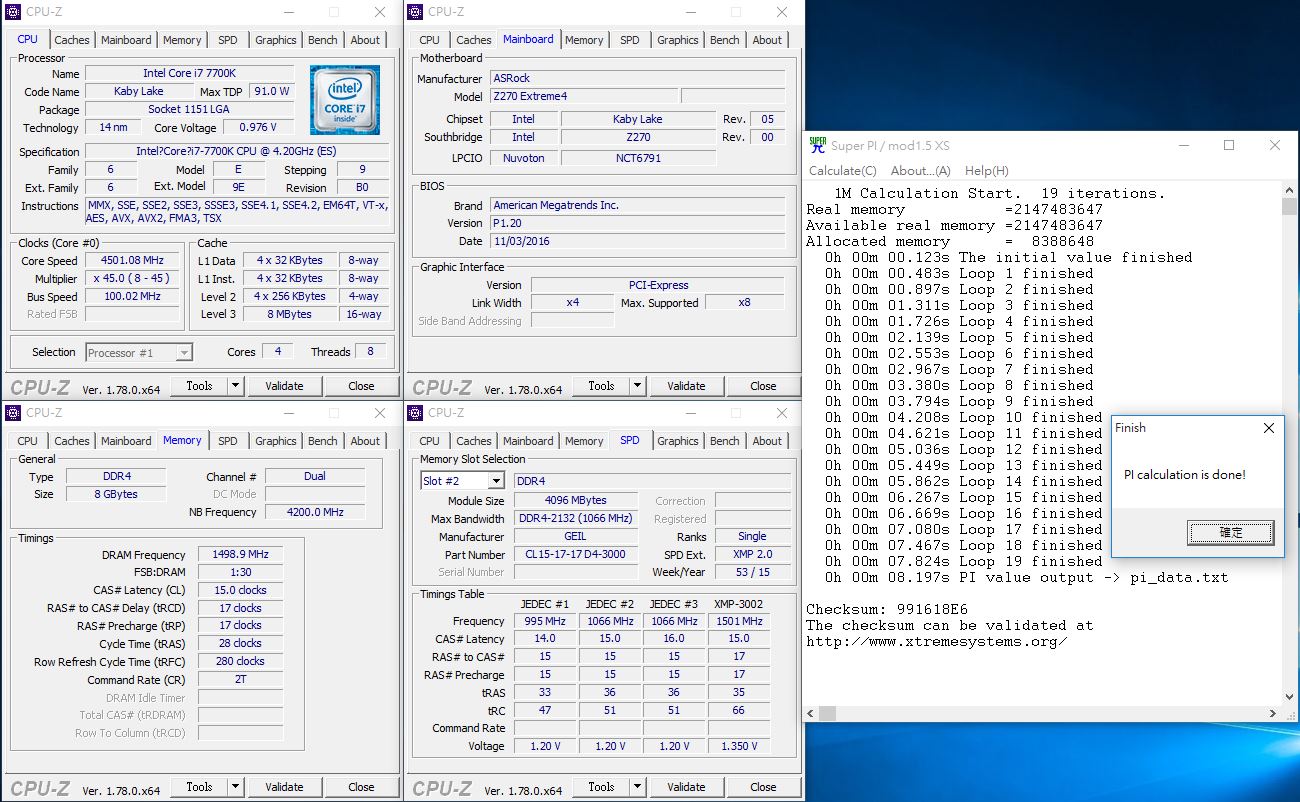
Task: Click Close button in CPU-Z SPD window
Action: (763, 787)
